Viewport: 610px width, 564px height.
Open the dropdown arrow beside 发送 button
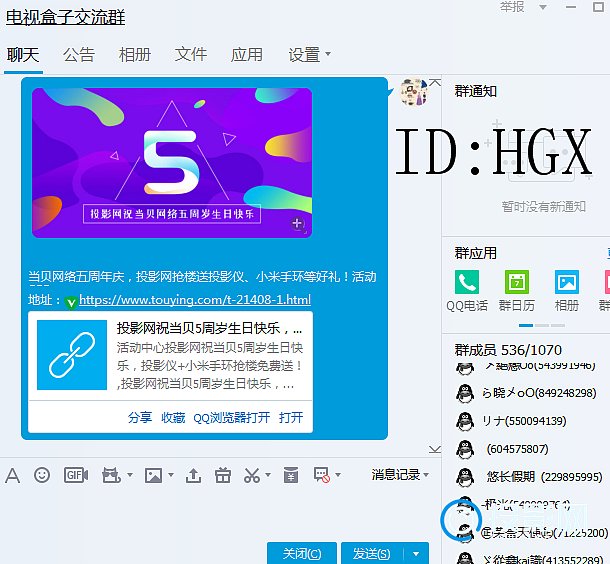point(416,553)
